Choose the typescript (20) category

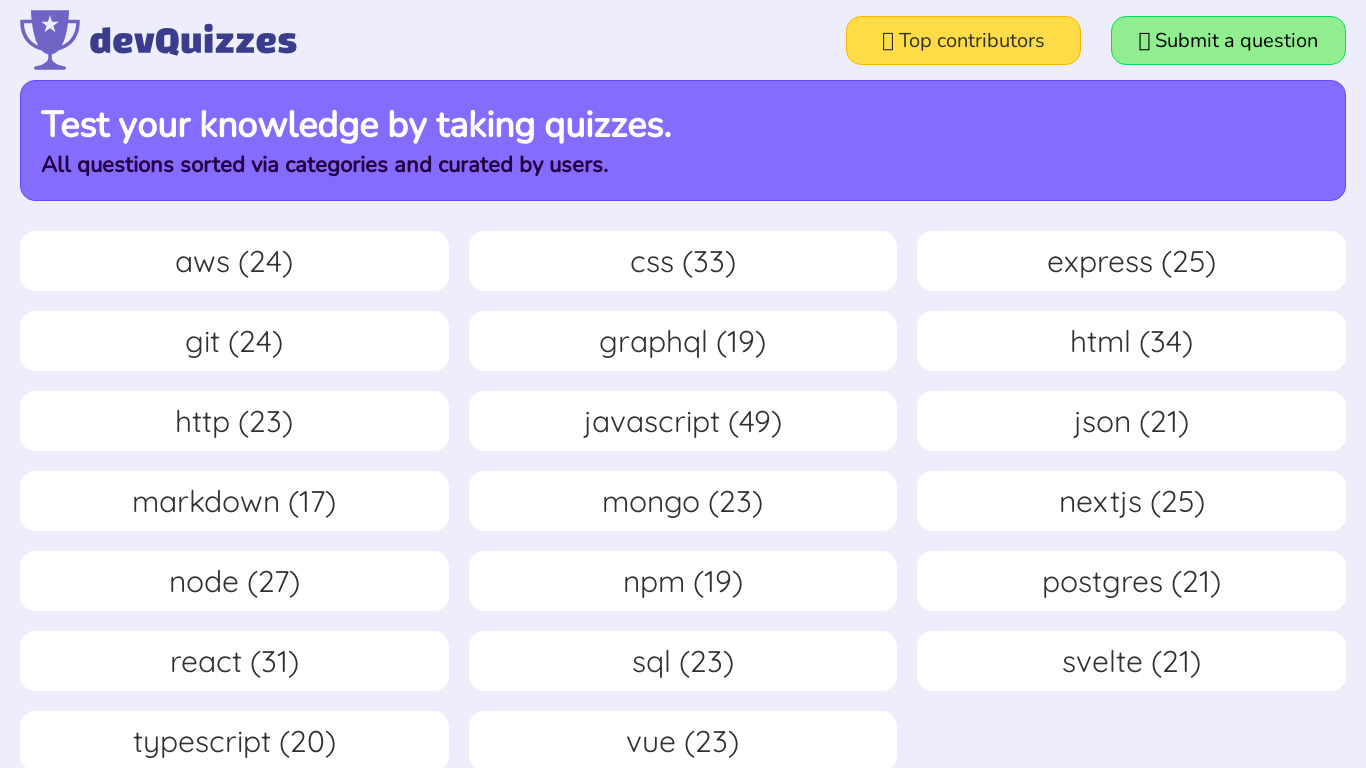tap(234, 741)
